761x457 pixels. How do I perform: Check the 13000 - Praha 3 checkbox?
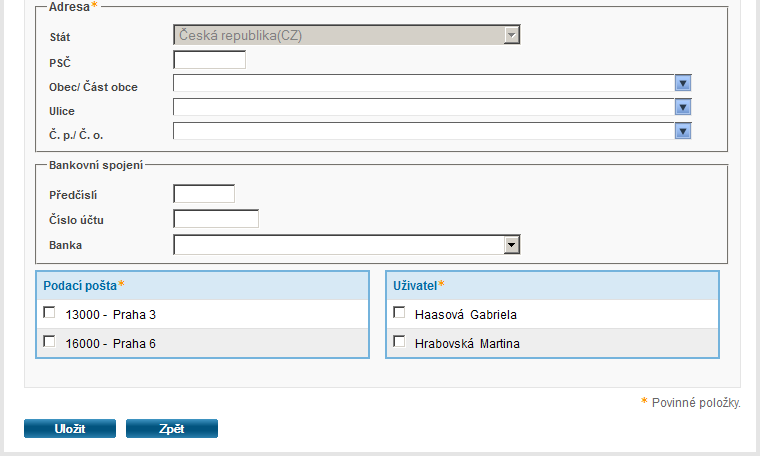tap(50, 313)
